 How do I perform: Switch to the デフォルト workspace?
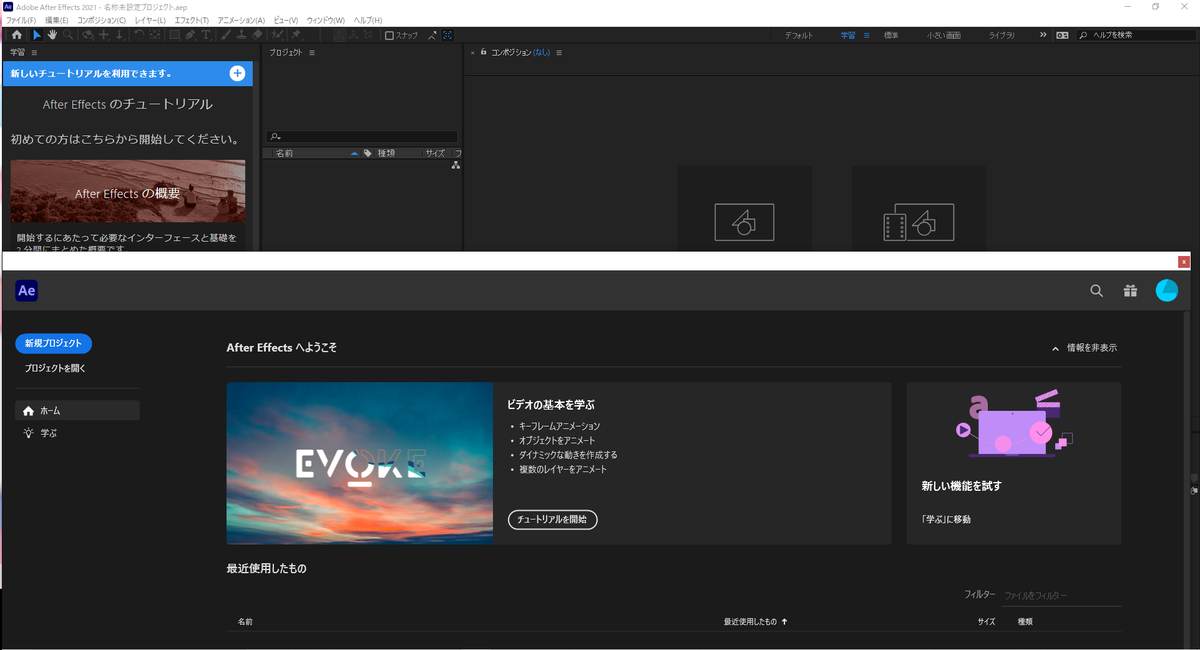pos(798,35)
